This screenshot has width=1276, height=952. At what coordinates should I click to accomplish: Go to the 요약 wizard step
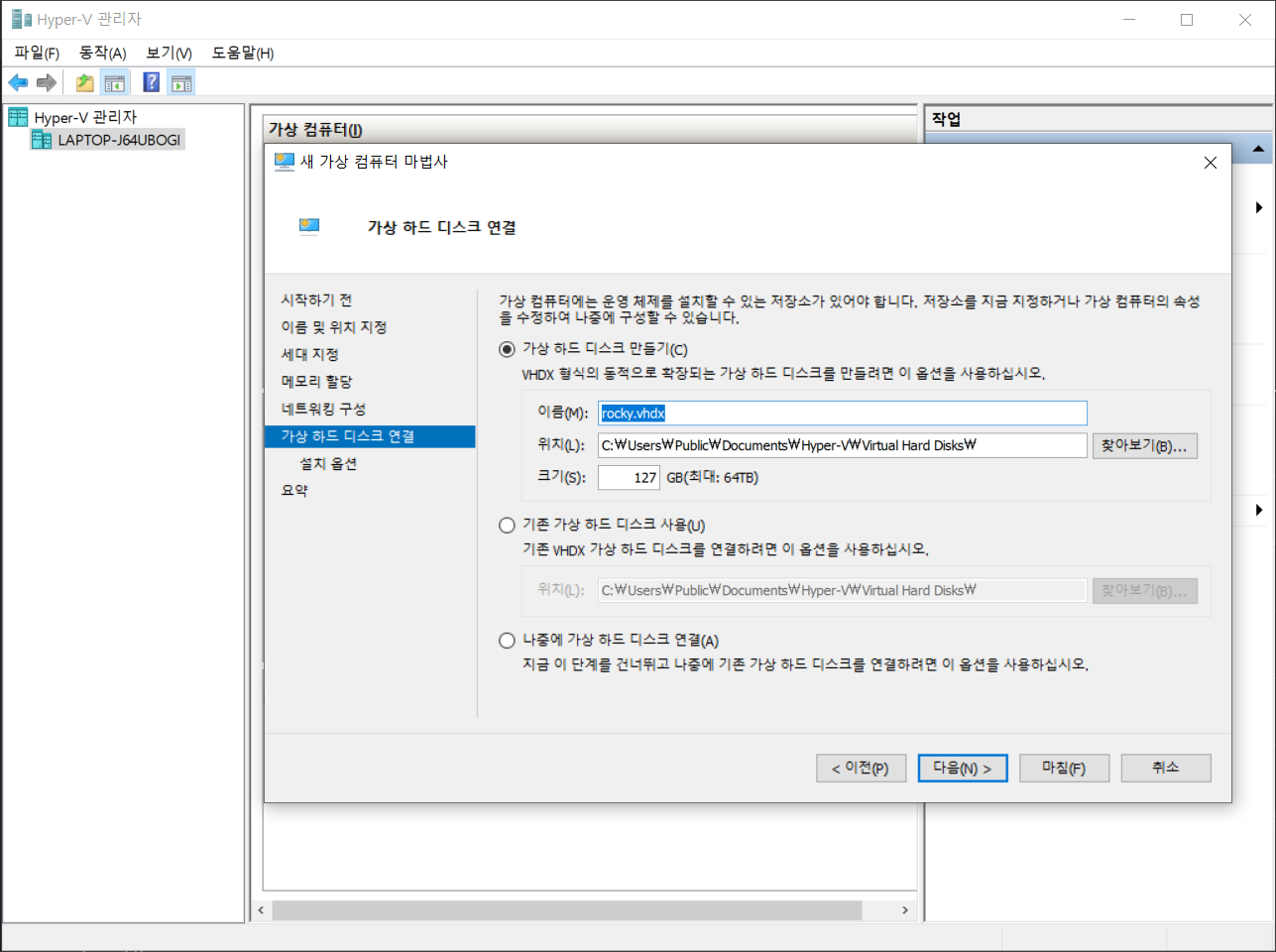click(294, 491)
